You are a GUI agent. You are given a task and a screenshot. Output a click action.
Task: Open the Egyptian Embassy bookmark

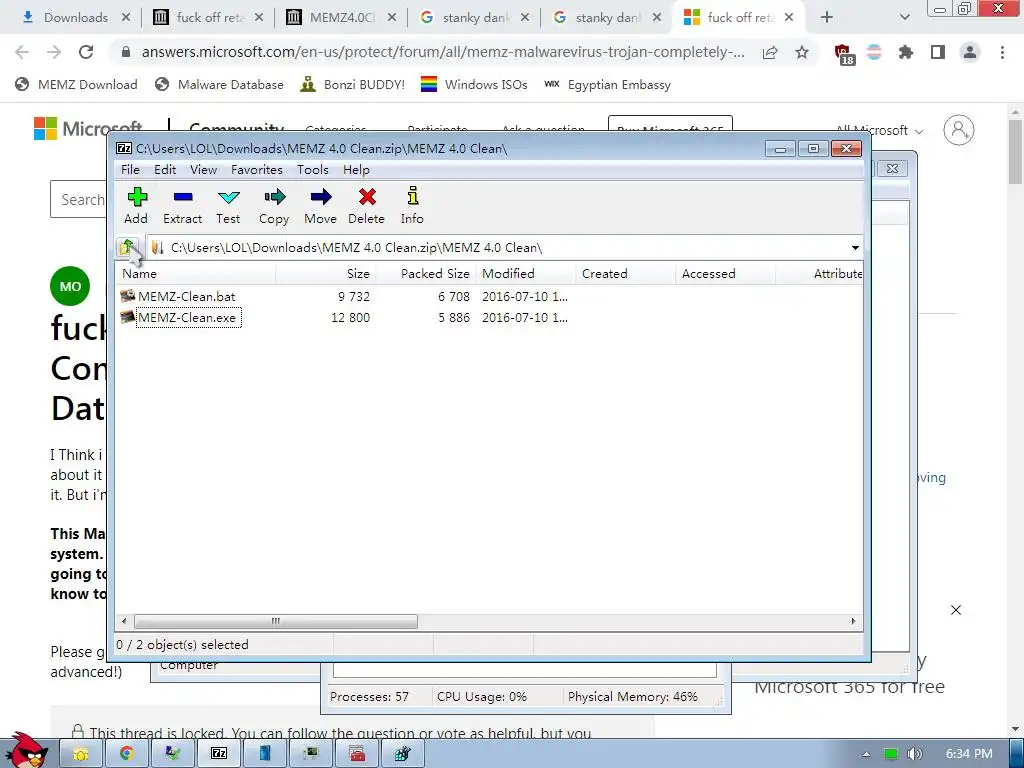(x=607, y=84)
